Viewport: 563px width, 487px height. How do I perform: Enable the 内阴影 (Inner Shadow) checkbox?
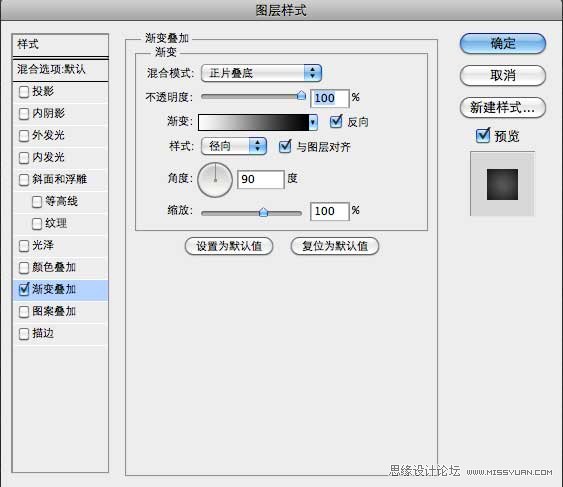(x=24, y=114)
